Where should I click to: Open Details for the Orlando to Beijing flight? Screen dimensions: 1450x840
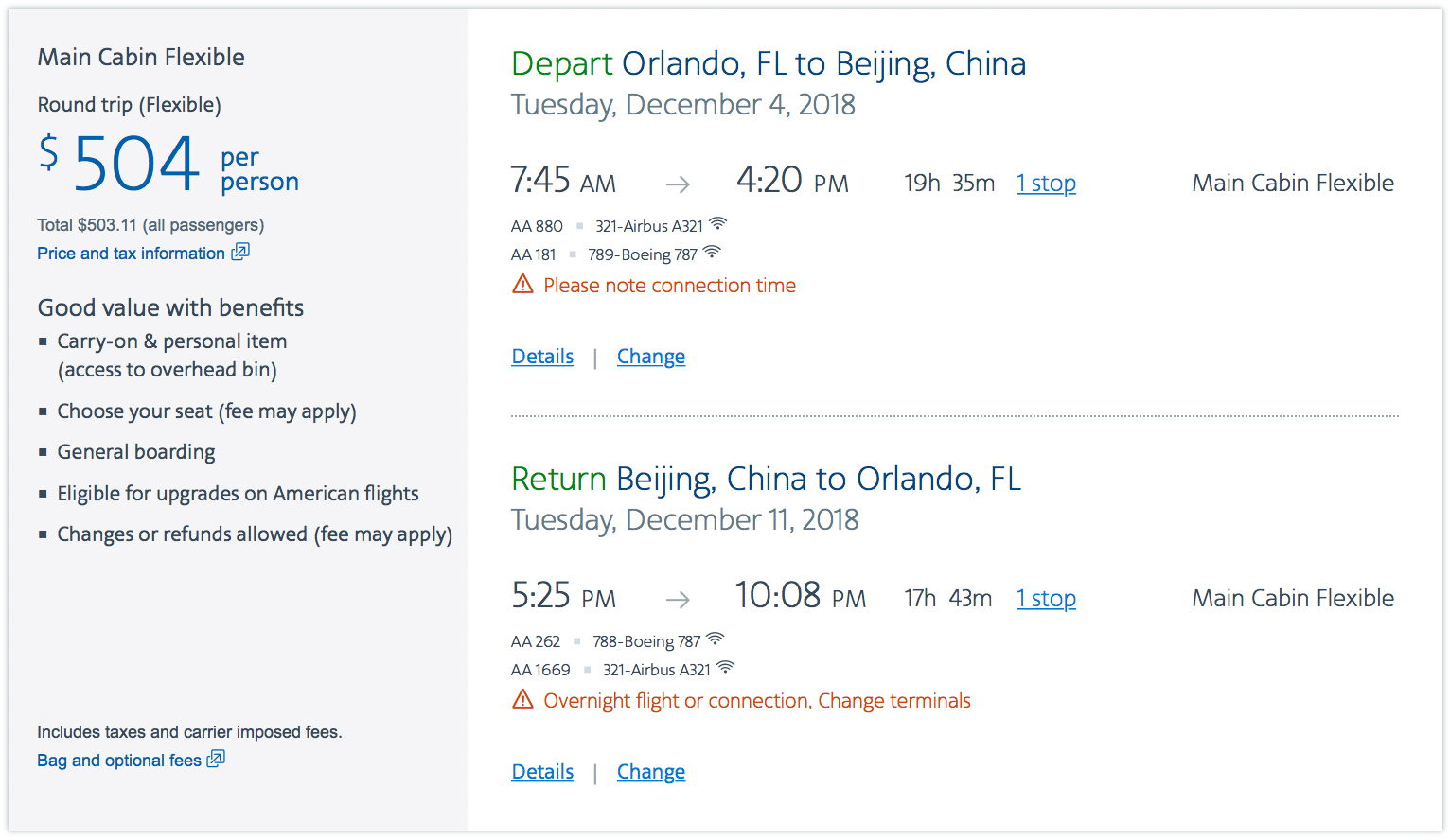(x=542, y=357)
